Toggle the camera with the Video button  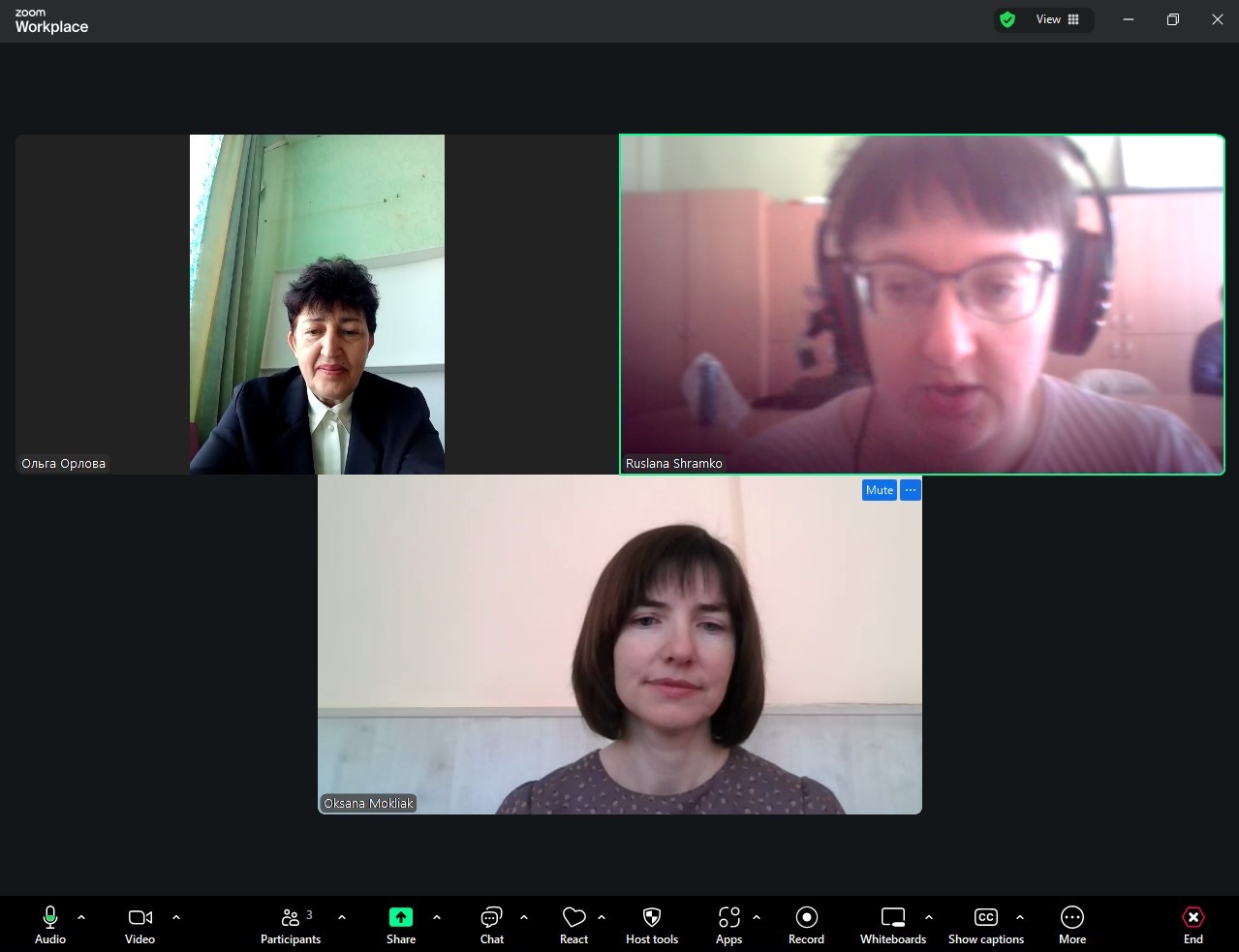pos(139,925)
